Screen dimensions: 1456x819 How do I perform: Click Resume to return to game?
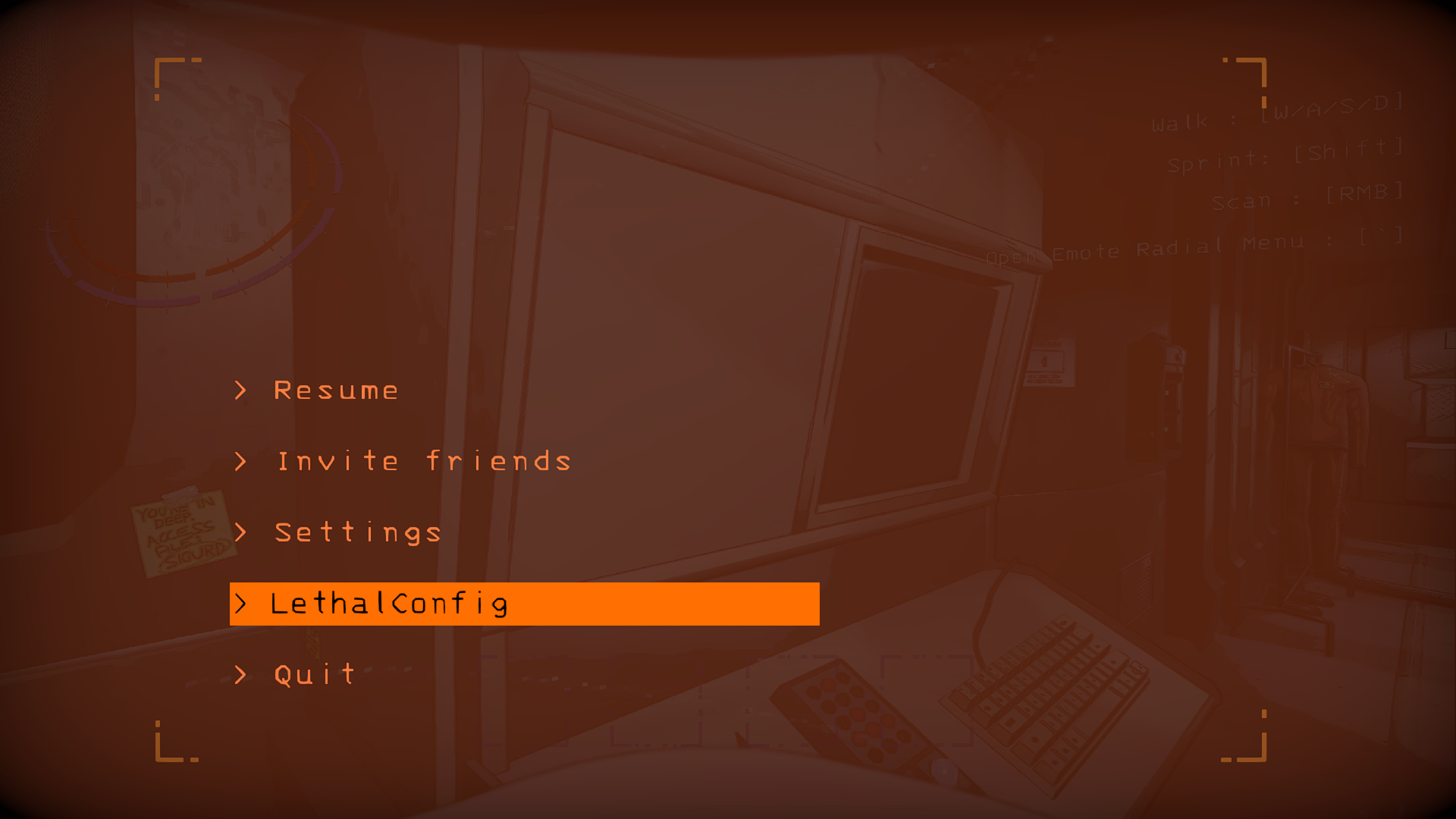click(x=337, y=389)
